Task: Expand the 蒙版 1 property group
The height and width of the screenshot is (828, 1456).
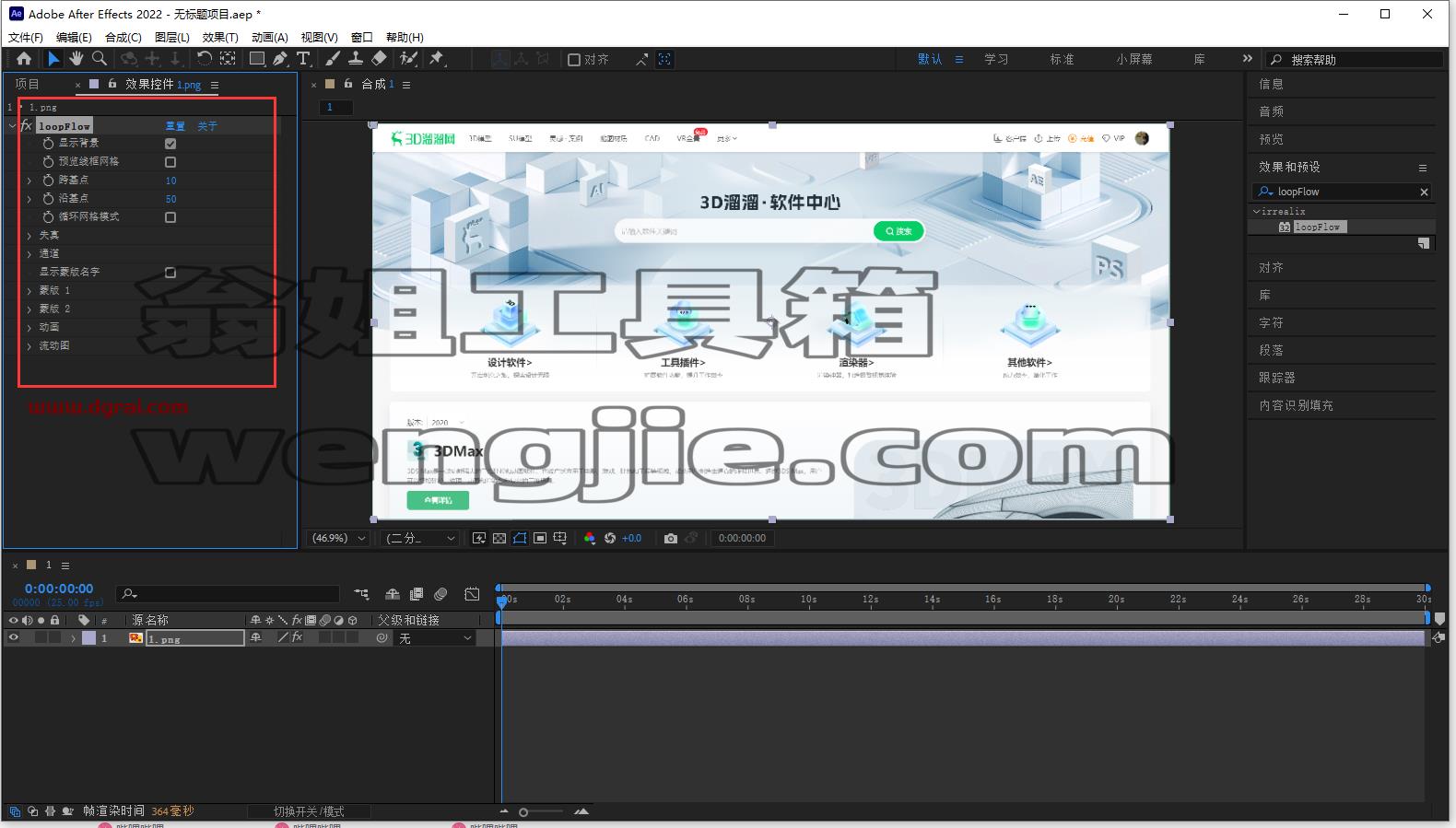Action: point(29,291)
